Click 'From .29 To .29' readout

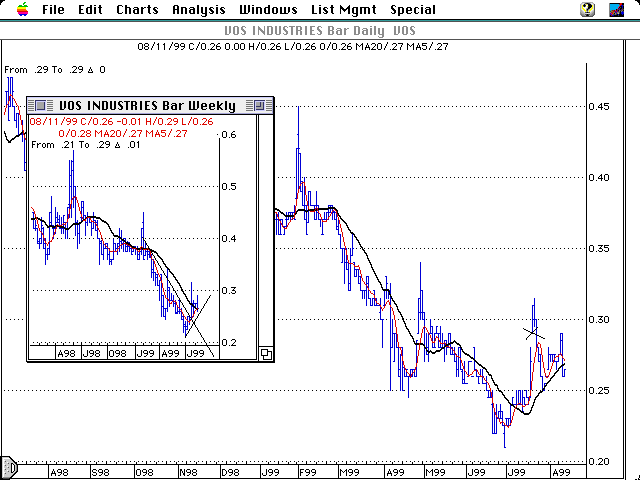click(55, 70)
